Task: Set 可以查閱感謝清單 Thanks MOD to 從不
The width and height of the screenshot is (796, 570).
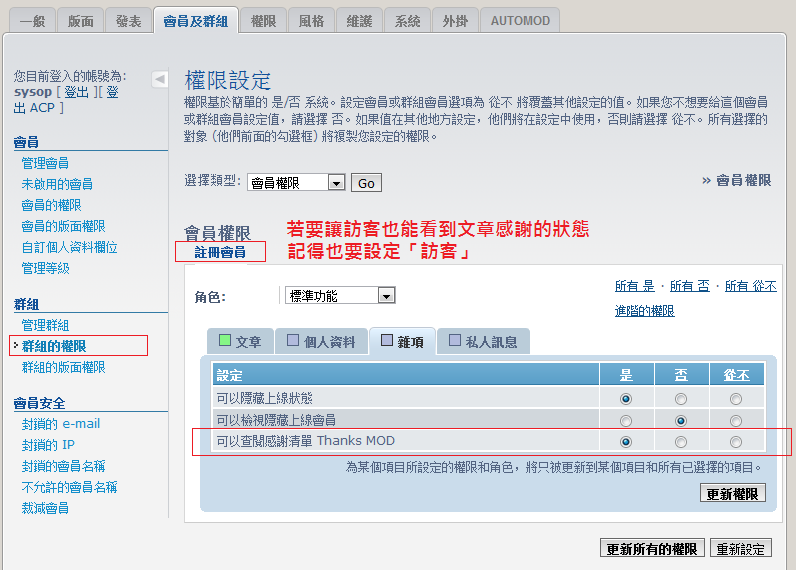Action: (x=736, y=442)
